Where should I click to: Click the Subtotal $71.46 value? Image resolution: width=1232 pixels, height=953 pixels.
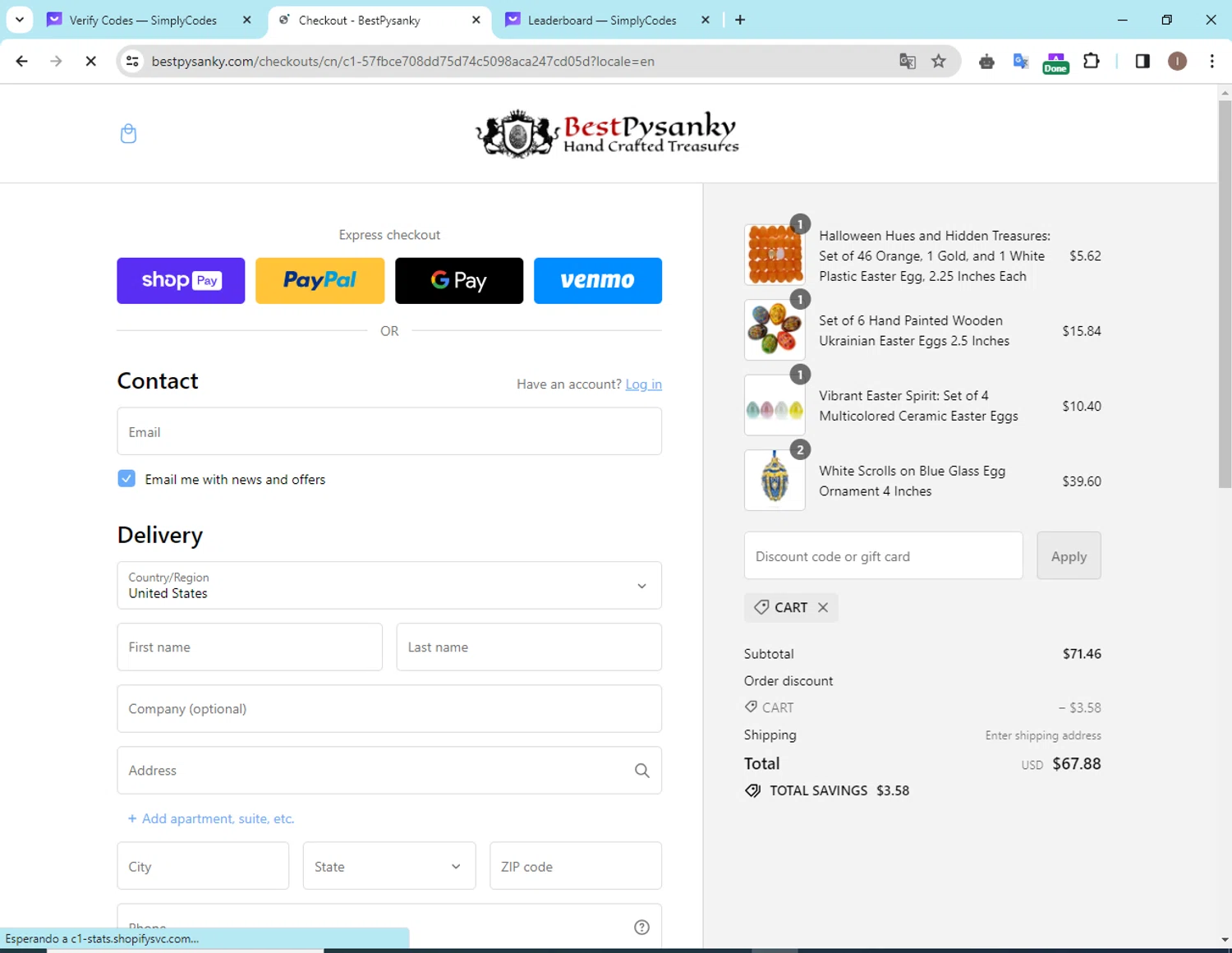coord(1082,654)
